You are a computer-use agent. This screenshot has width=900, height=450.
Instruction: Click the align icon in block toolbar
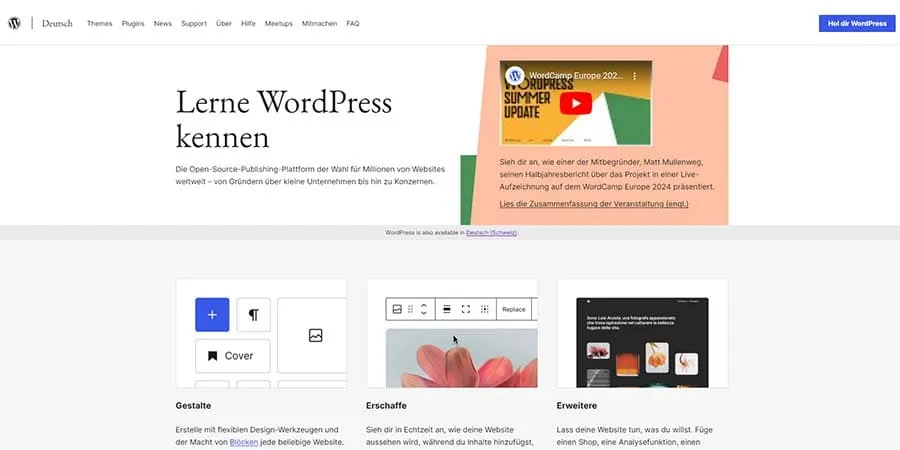click(447, 309)
